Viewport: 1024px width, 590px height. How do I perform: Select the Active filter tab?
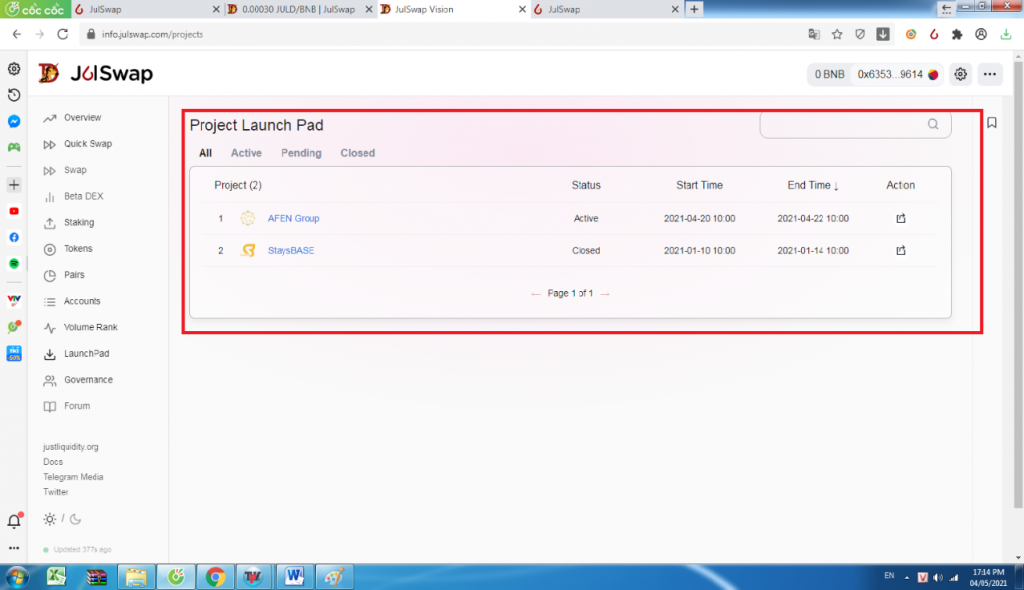(246, 153)
